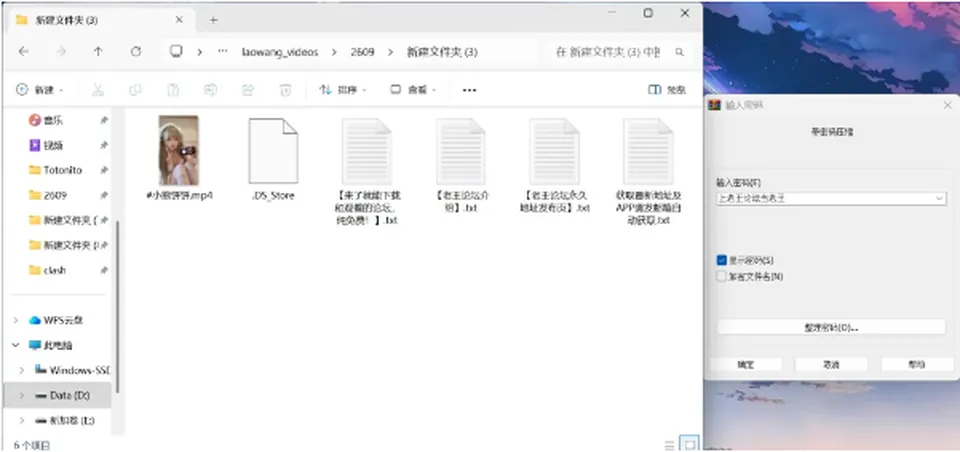Expand the Data (D:) drive node
This screenshot has height=452, width=960.
[x=22, y=396]
